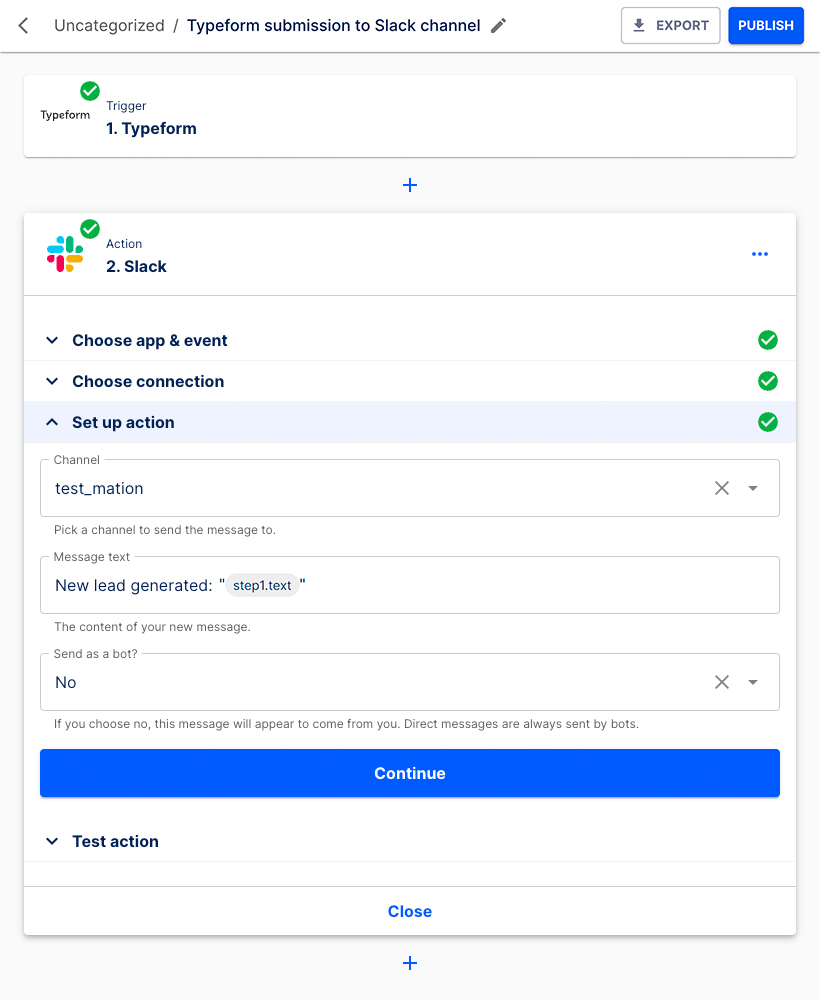Click the Export button

670,26
